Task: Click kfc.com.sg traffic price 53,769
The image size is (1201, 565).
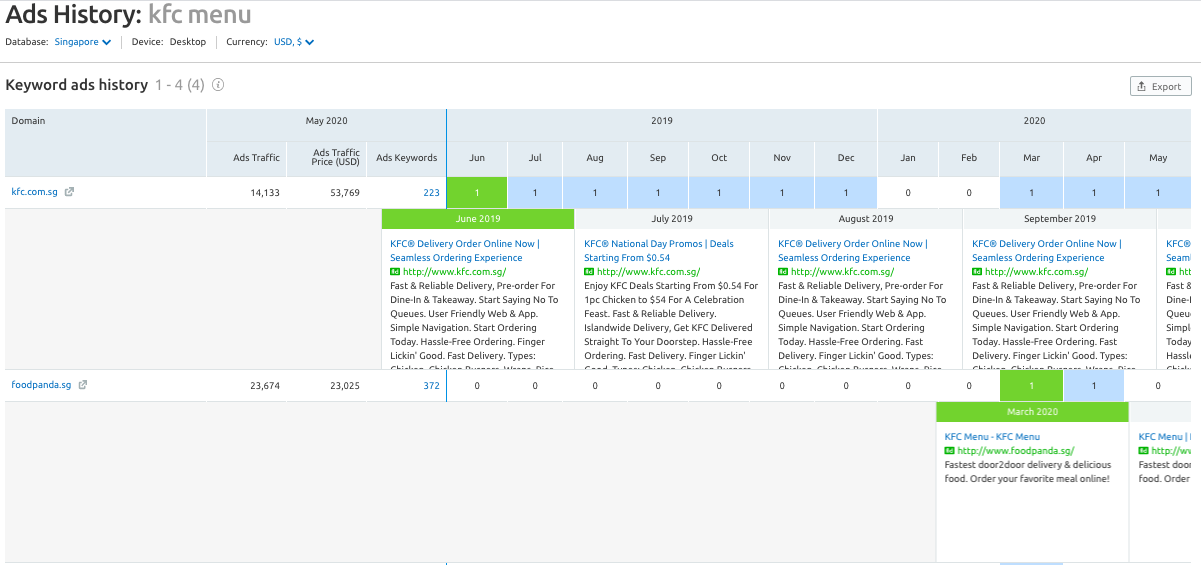Action: [x=344, y=192]
